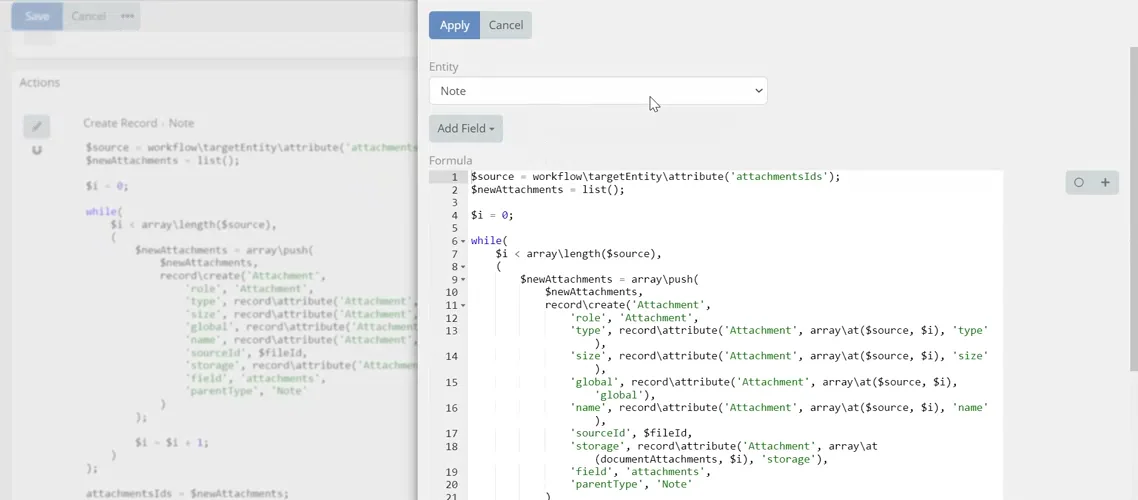Screen dimensions: 1138x500
Task: Click line number 18 in the gutter
Action: point(451,446)
